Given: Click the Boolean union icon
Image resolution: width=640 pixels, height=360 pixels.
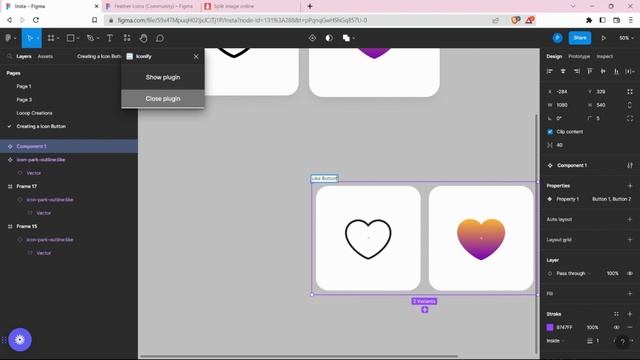Looking at the screenshot, I should (346, 38).
